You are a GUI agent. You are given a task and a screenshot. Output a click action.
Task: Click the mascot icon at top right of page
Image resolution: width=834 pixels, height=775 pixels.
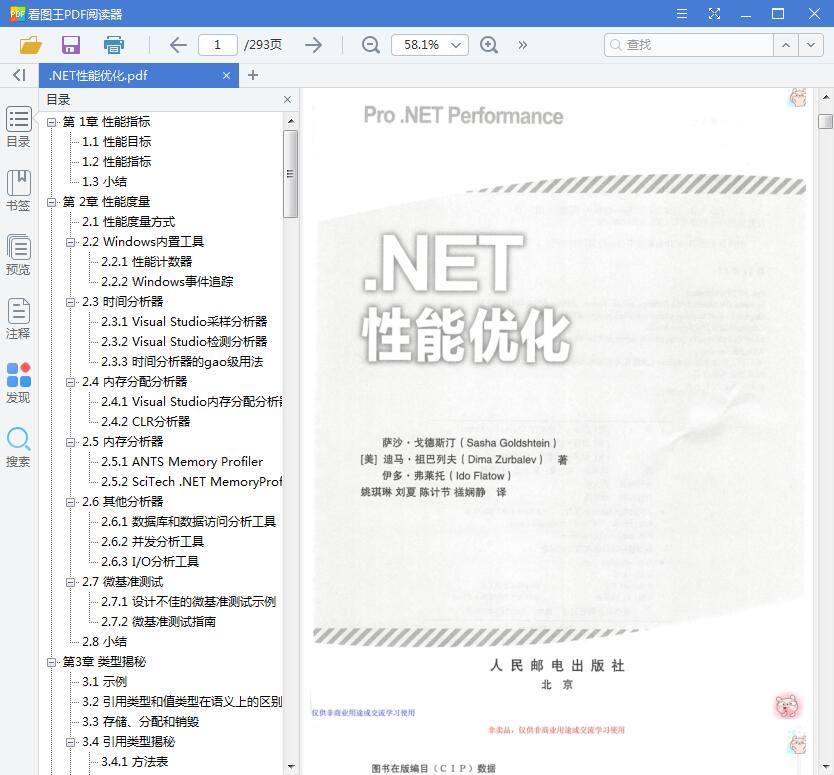pos(797,97)
